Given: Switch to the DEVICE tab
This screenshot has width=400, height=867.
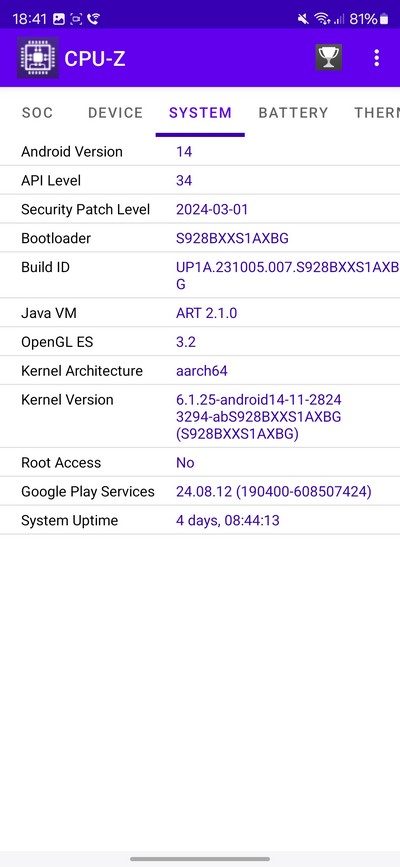Looking at the screenshot, I should point(115,113).
